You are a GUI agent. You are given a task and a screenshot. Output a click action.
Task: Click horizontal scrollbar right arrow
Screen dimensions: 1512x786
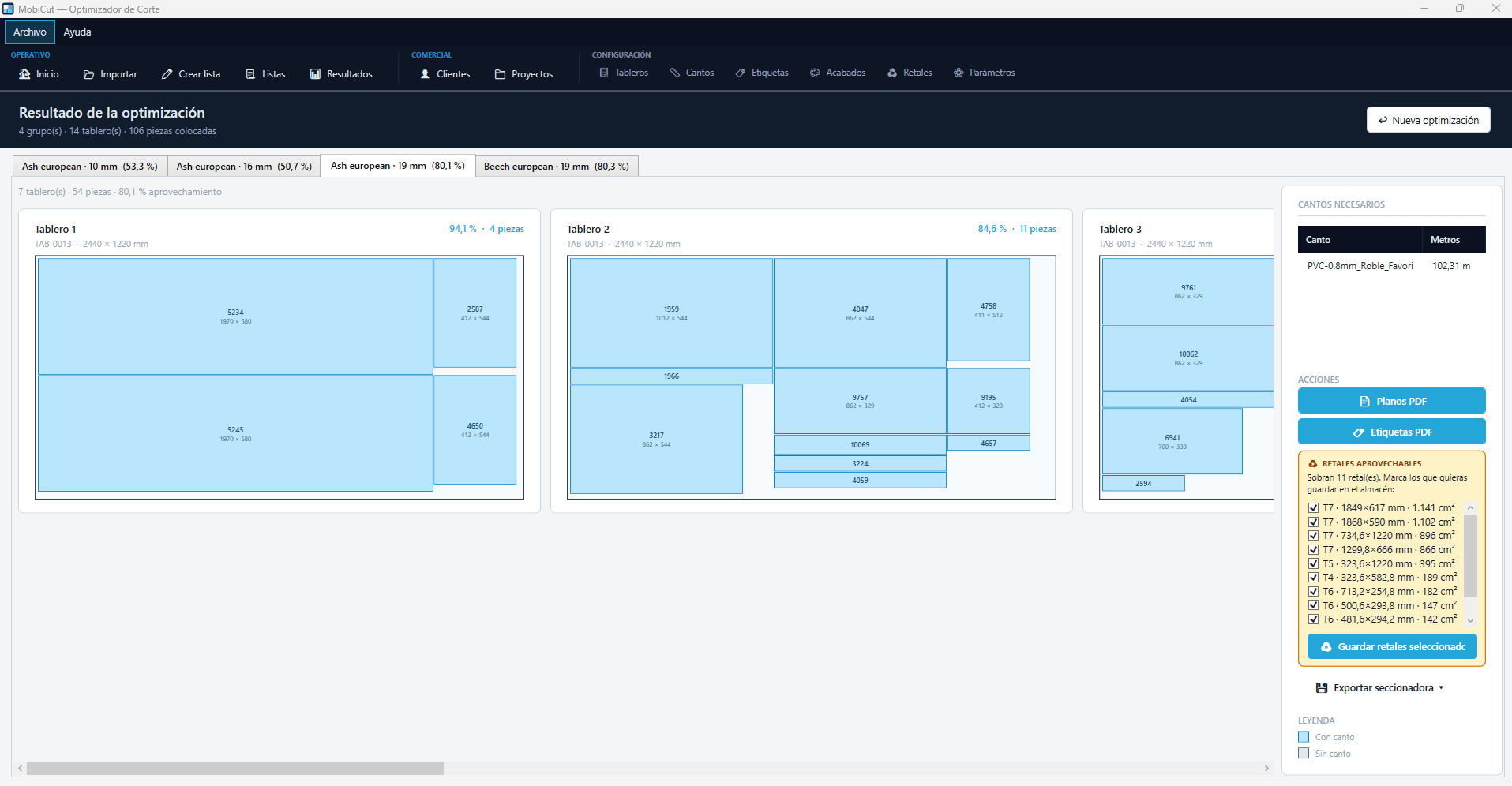[x=1266, y=768]
